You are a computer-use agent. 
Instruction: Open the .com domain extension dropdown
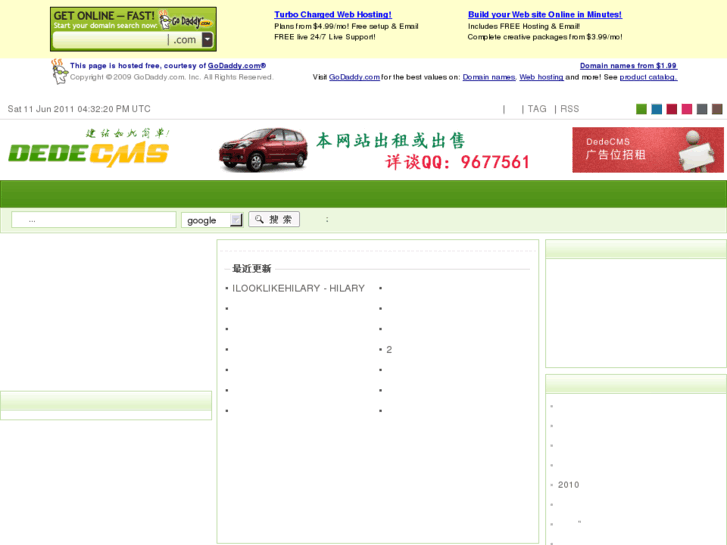(208, 40)
